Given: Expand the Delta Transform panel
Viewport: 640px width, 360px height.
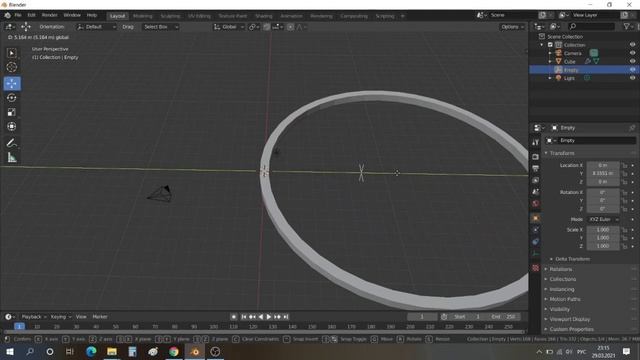Looking at the screenshot, I should click(572, 259).
